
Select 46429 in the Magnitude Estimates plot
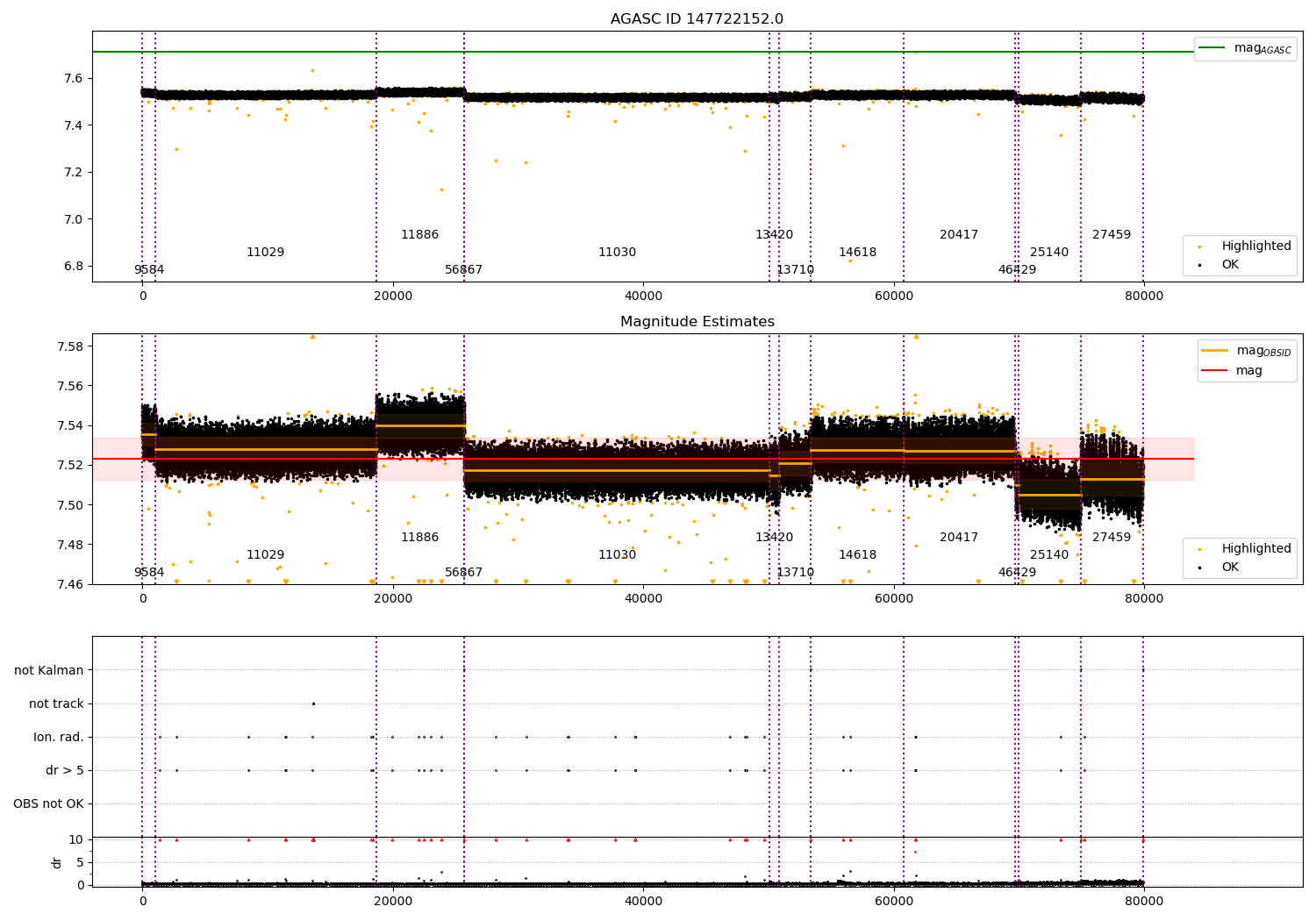click(x=1017, y=573)
